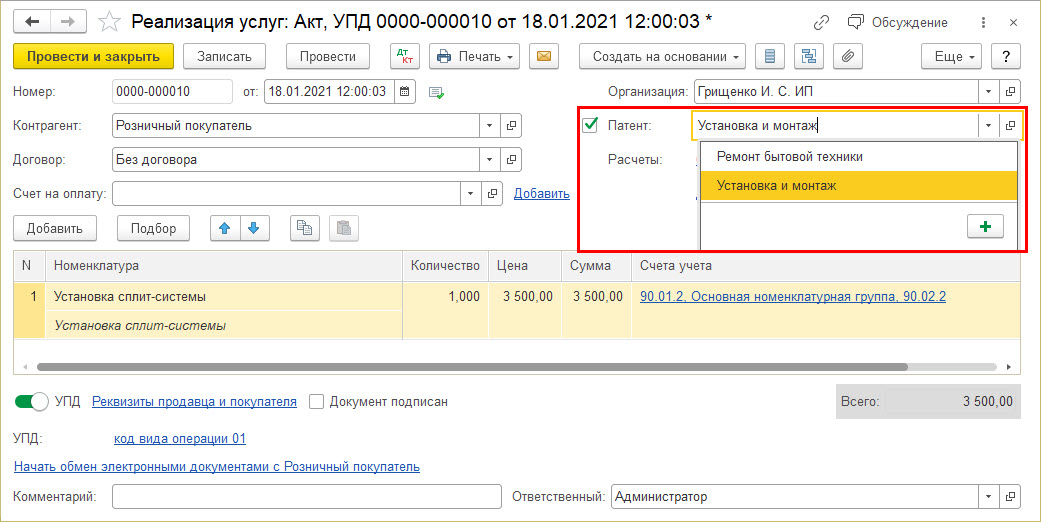1041x522 pixels.
Task: Copy rows to clipboard icon
Action: (305, 228)
